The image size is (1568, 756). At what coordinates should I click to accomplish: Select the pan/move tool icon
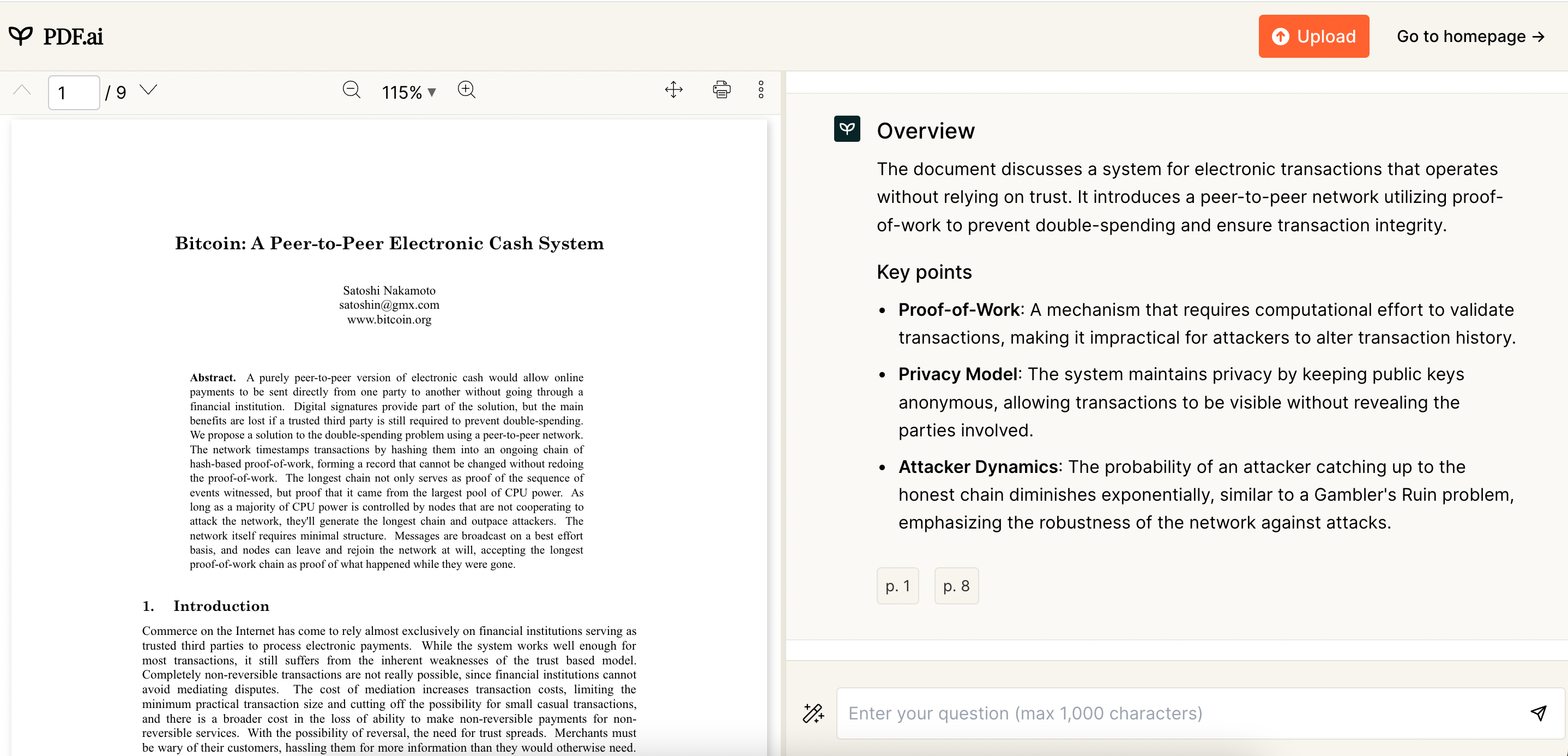pos(674,90)
